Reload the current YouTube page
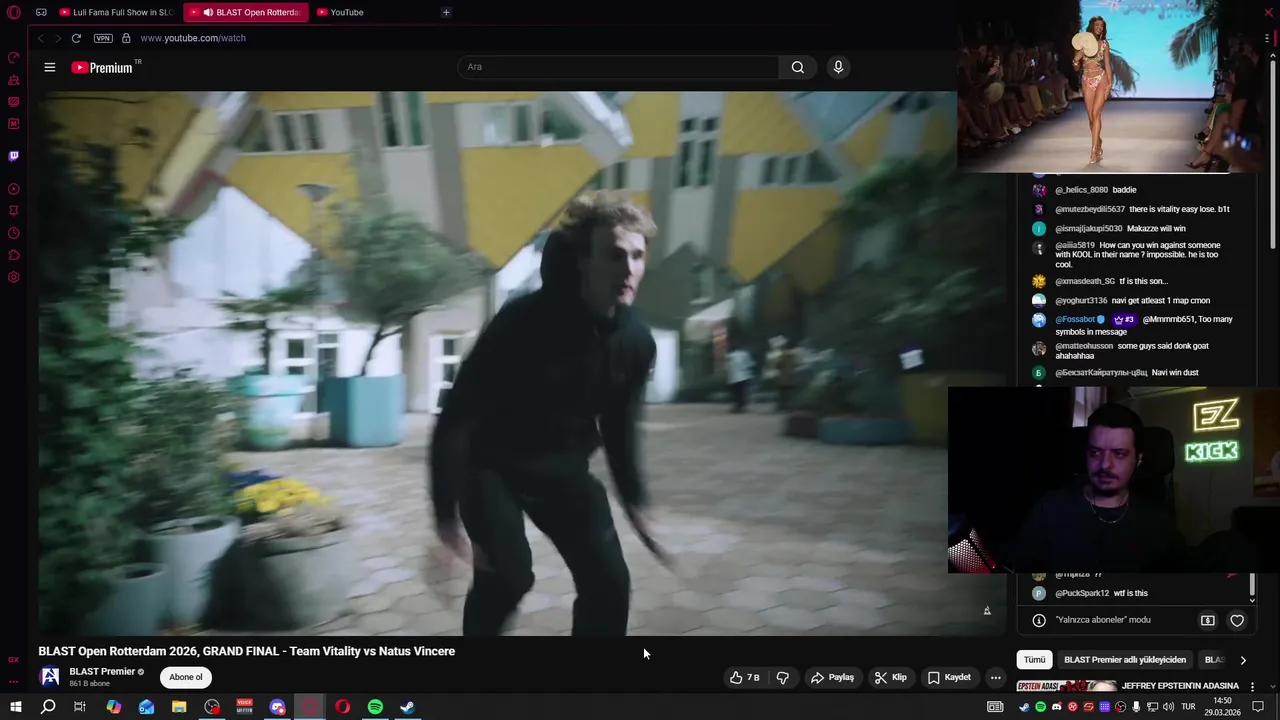This screenshot has width=1280, height=720. pos(76,38)
